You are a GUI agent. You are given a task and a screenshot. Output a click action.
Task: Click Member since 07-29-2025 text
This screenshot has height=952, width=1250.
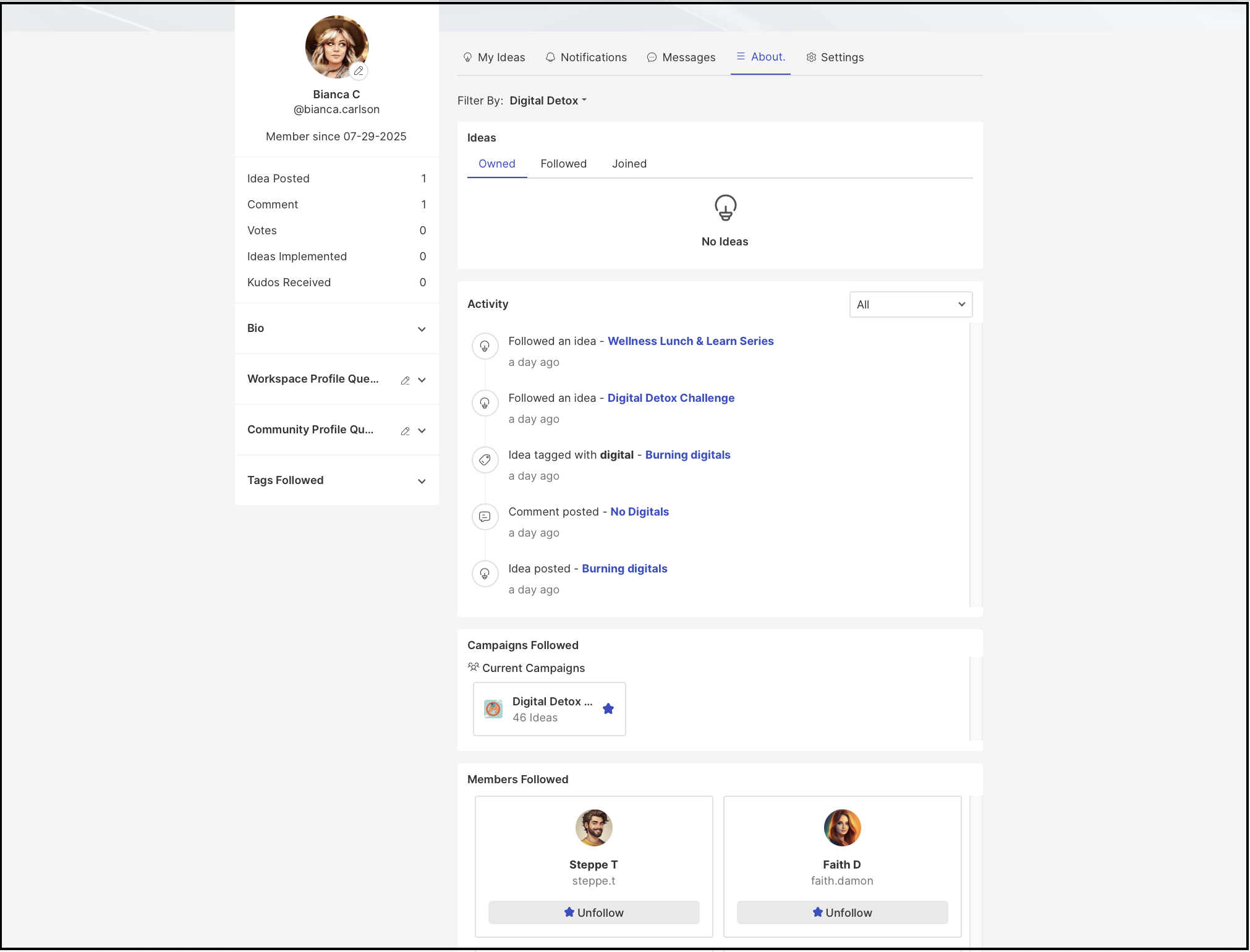coord(336,137)
